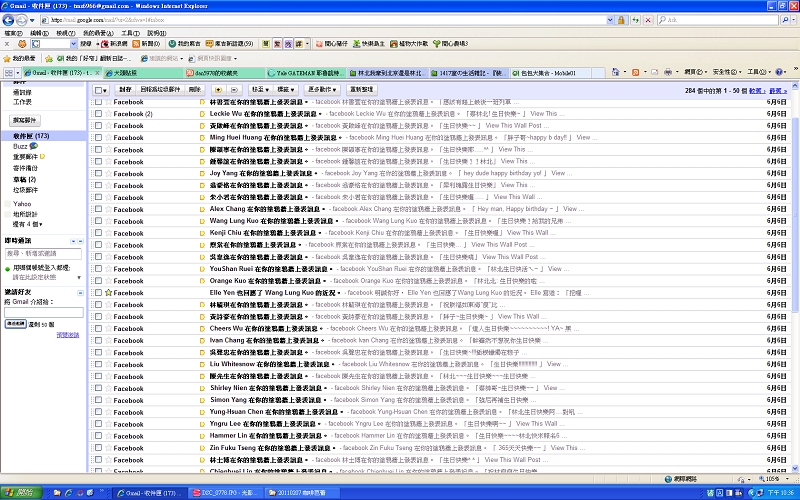Open the select-all checkbox dropdown in Gmail toolbar
800x500 pixels.
pyautogui.click(x=101, y=90)
